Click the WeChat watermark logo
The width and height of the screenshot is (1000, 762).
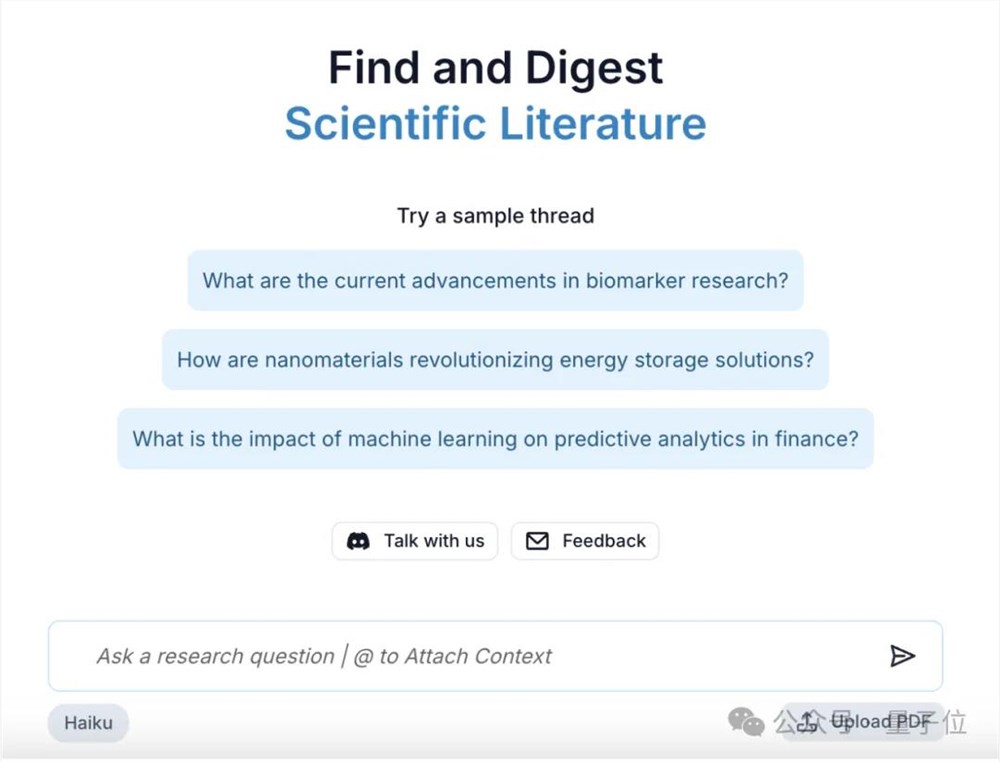(x=745, y=721)
